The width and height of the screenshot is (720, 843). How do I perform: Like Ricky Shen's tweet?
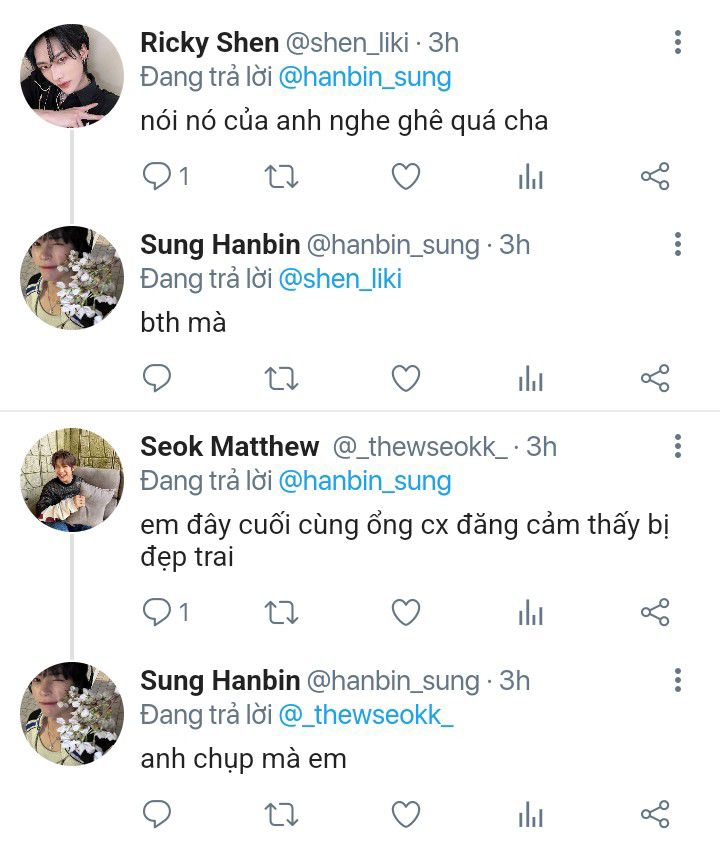(405, 178)
